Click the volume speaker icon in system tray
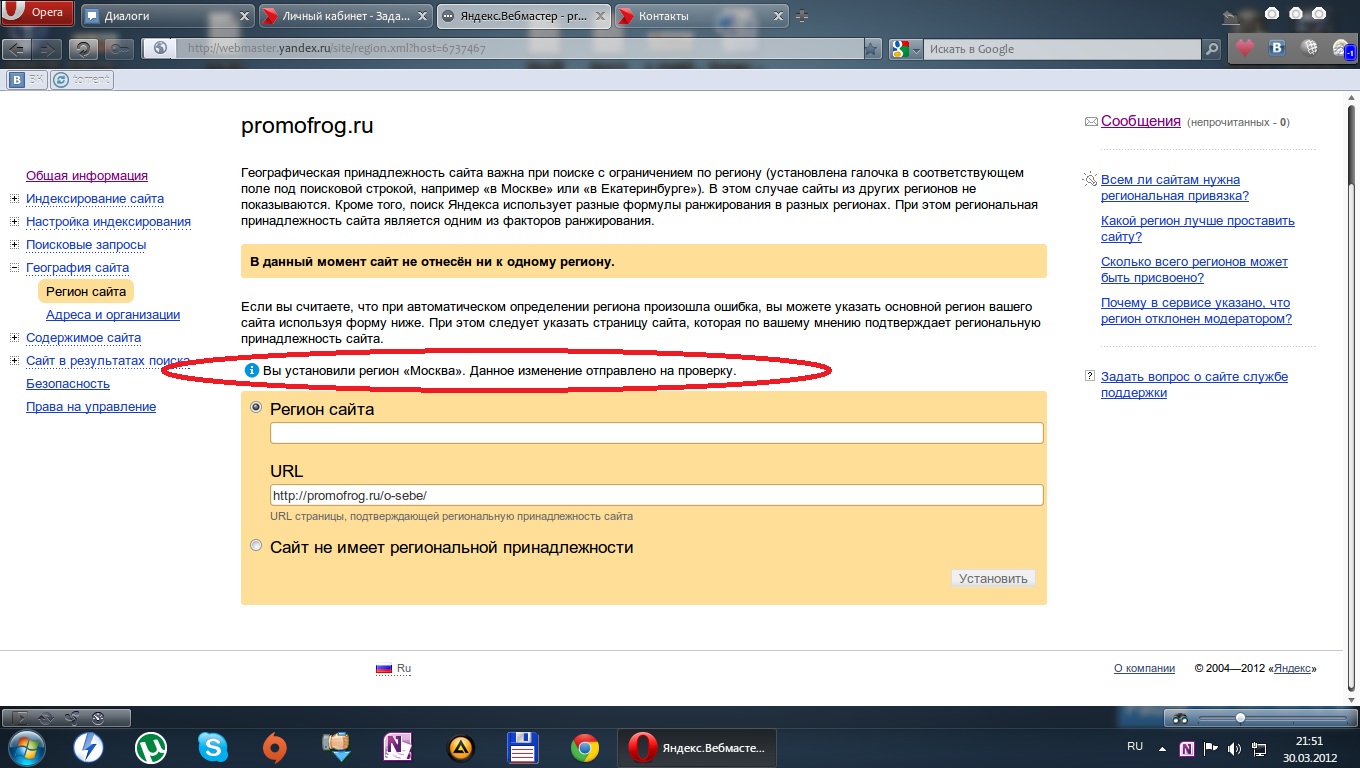 click(1234, 747)
